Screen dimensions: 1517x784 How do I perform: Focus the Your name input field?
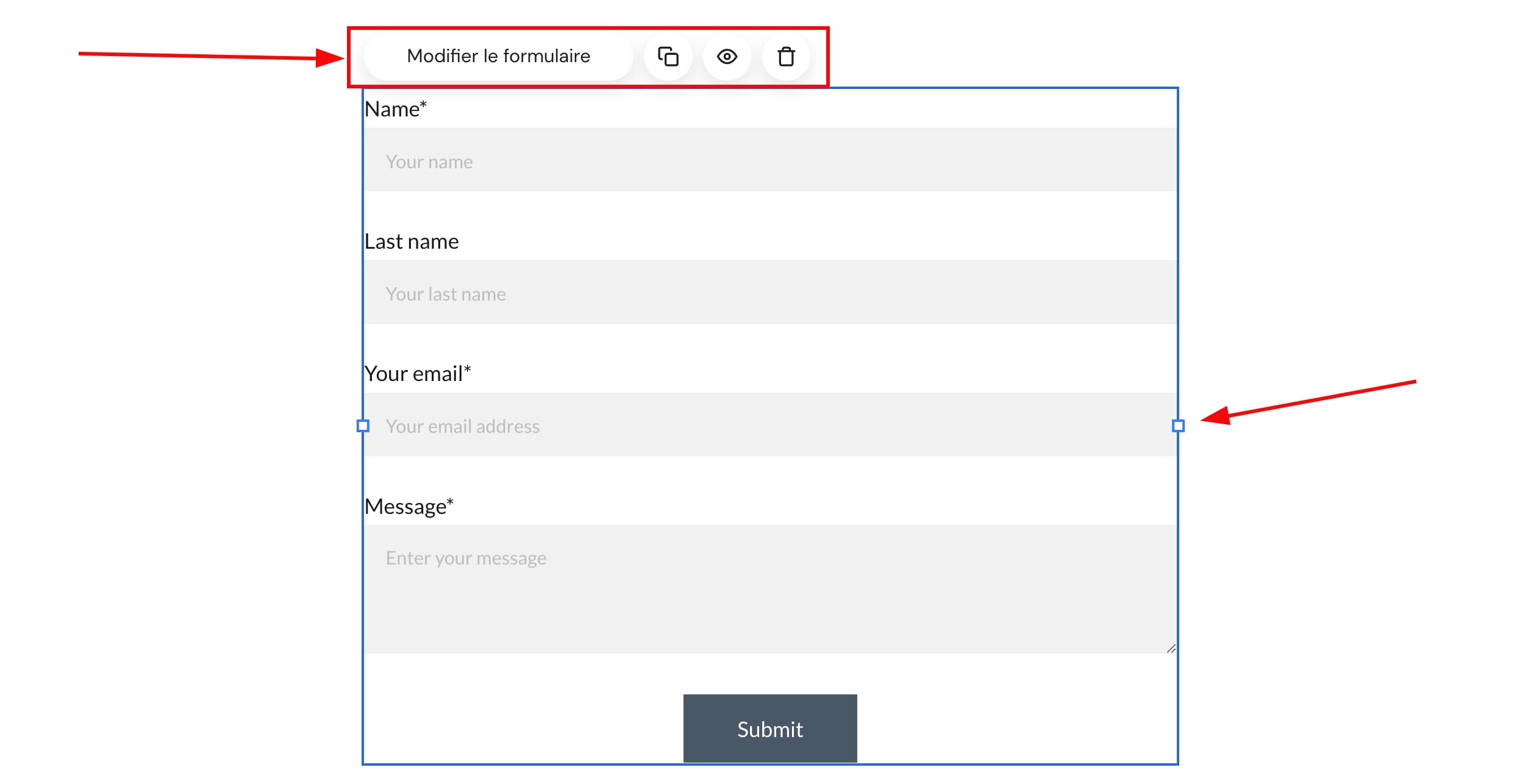tap(769, 160)
